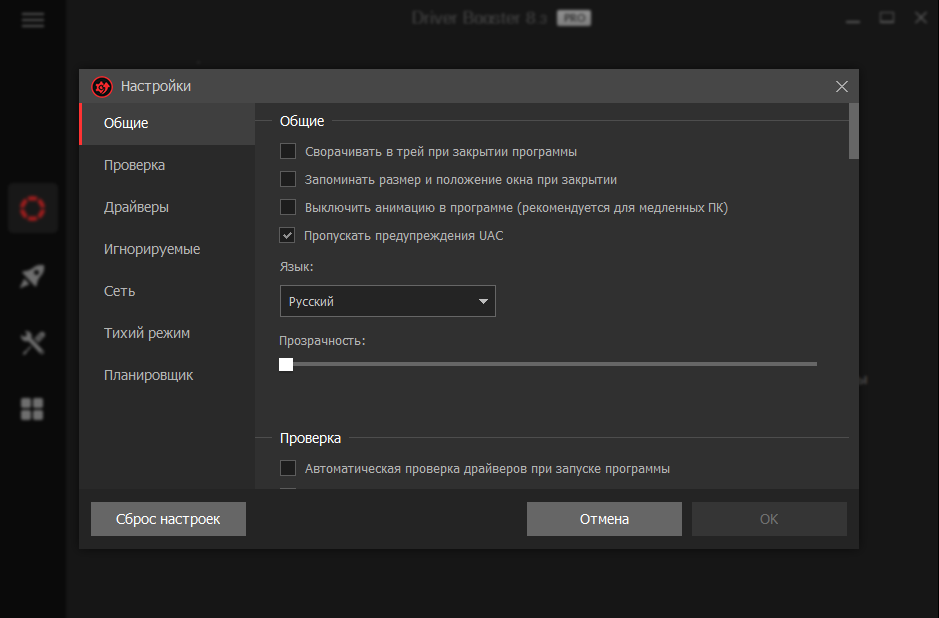Close the Настройки dialog with X
The height and width of the screenshot is (618, 939).
click(841, 86)
